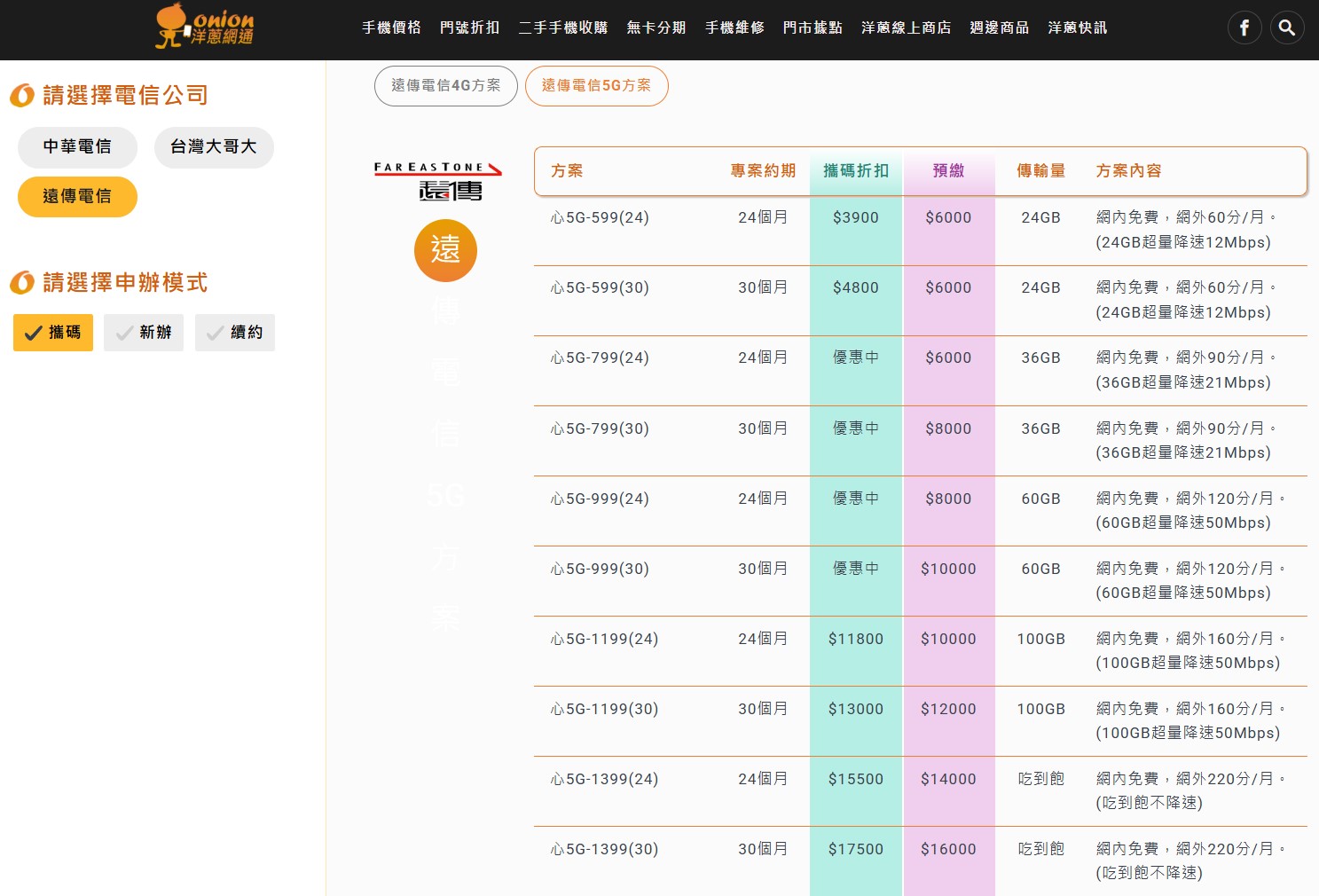Image resolution: width=1319 pixels, height=896 pixels.
Task: Open the Facebook page icon
Action: tap(1244, 28)
